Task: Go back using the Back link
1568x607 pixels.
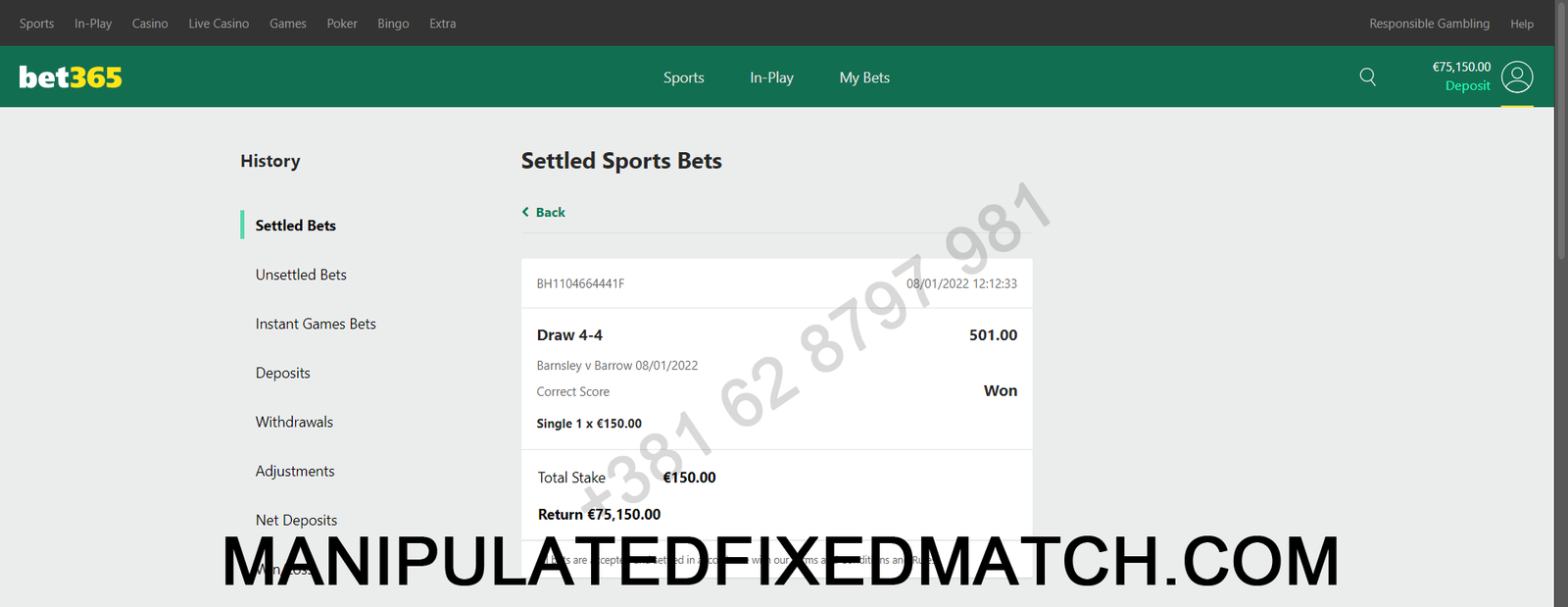Action: coord(544,212)
